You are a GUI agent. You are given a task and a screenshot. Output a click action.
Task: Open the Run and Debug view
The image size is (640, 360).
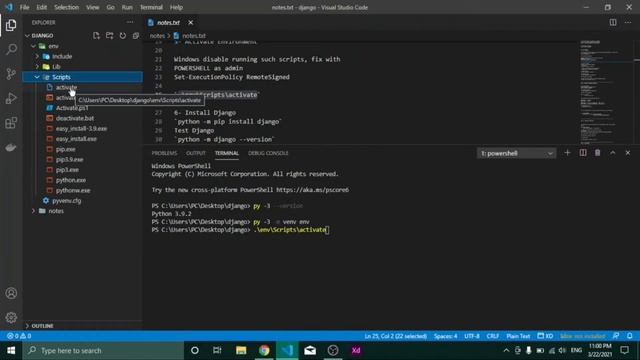(11, 98)
